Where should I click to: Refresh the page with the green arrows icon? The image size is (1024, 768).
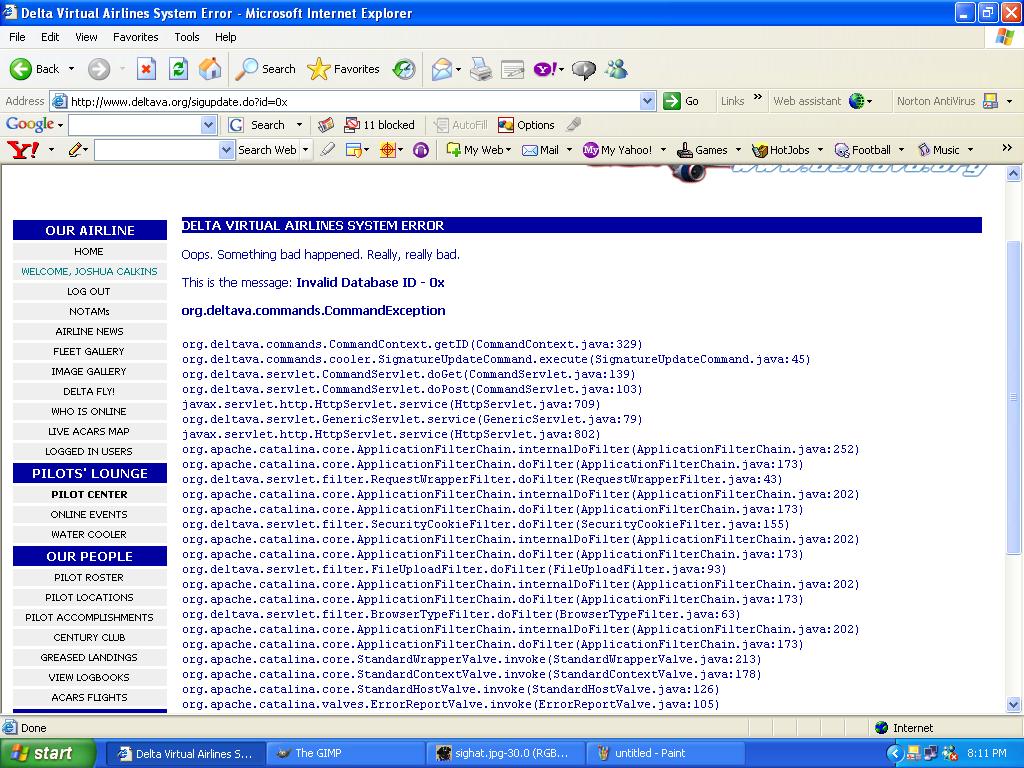[x=178, y=69]
